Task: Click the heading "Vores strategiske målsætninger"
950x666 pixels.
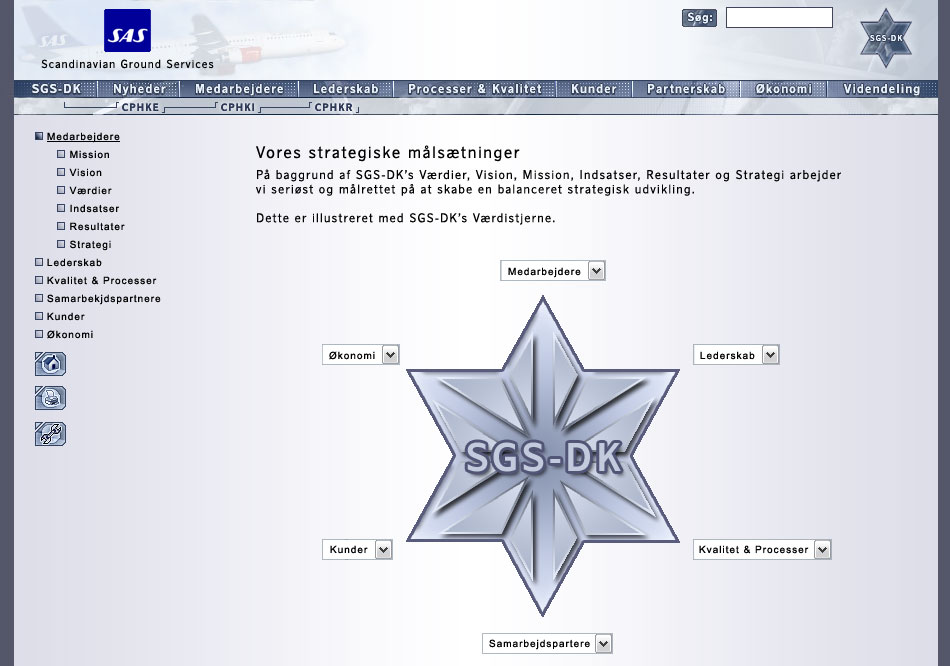Action: 388,153
